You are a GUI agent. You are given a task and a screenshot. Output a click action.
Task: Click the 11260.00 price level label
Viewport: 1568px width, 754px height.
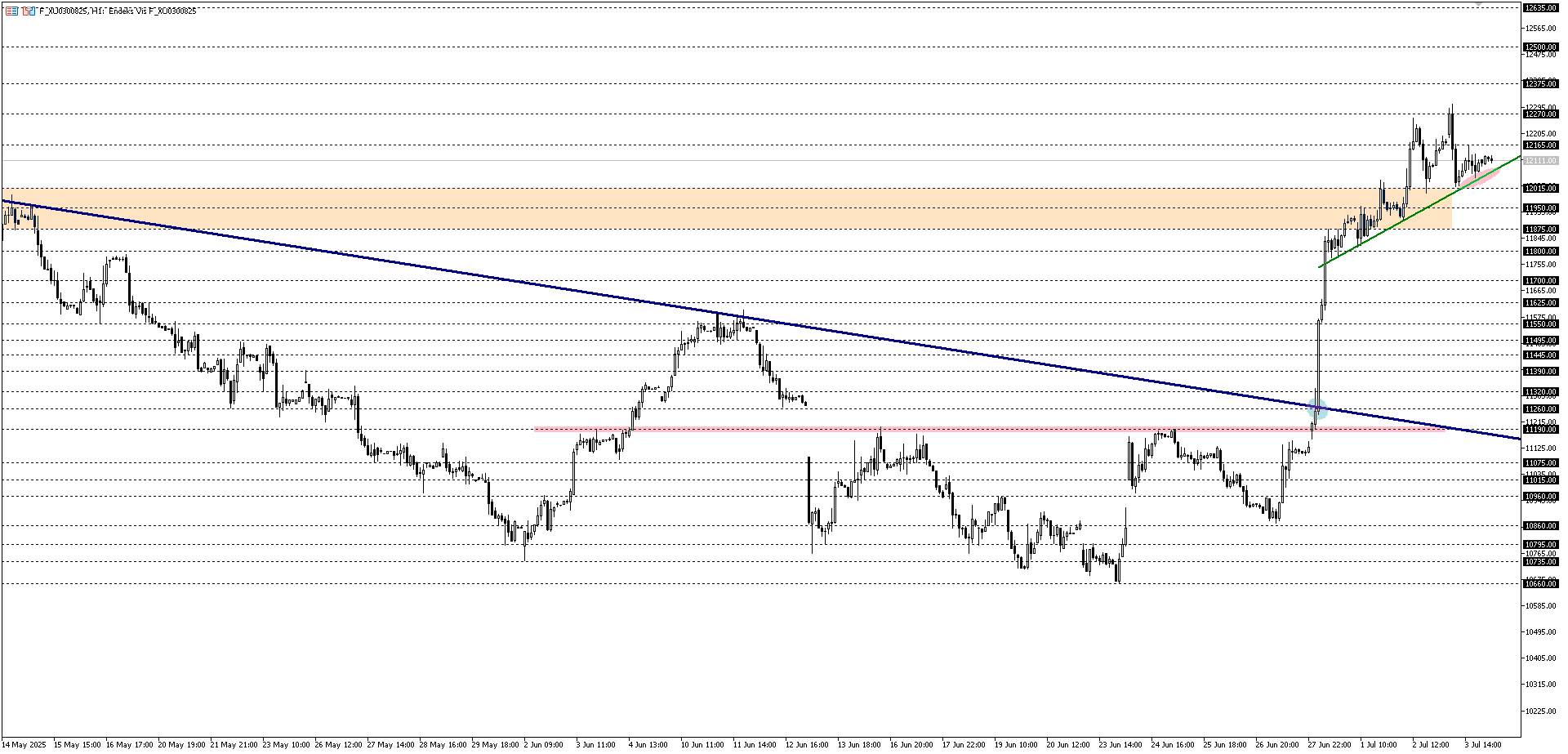(x=1540, y=409)
